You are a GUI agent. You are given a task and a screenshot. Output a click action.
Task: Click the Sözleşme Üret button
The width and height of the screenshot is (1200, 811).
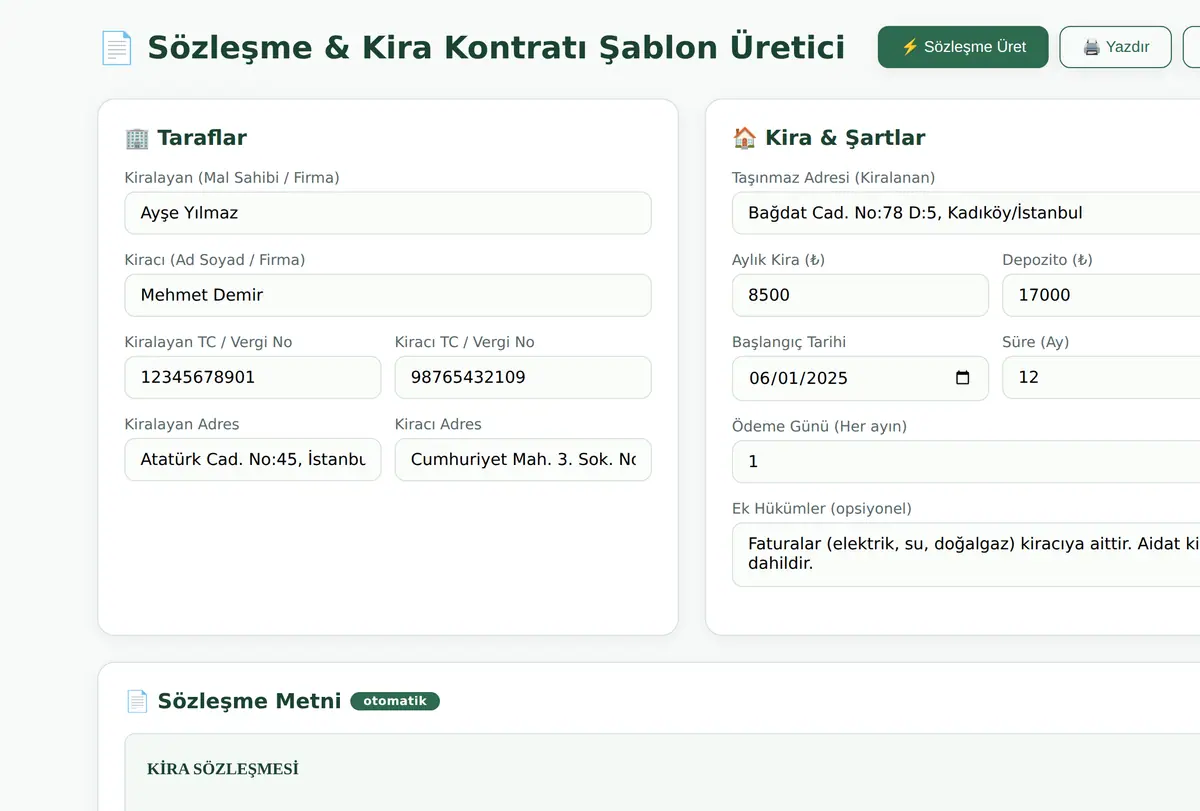[963, 47]
